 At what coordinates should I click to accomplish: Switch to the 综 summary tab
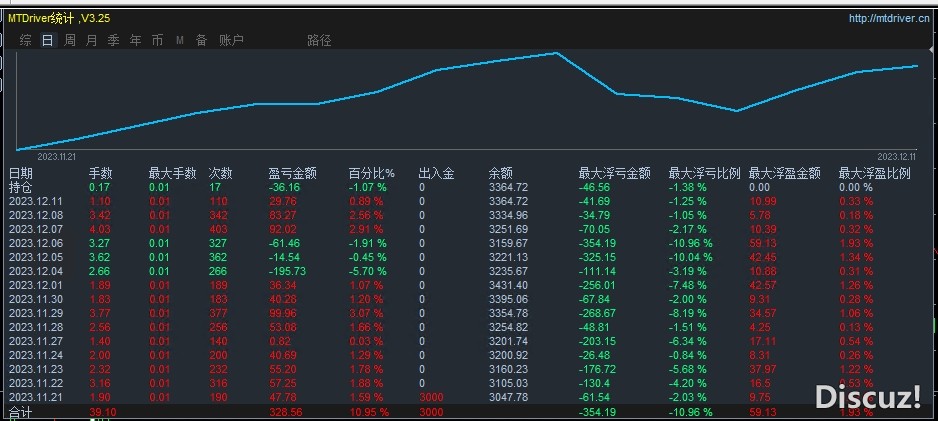[25, 41]
